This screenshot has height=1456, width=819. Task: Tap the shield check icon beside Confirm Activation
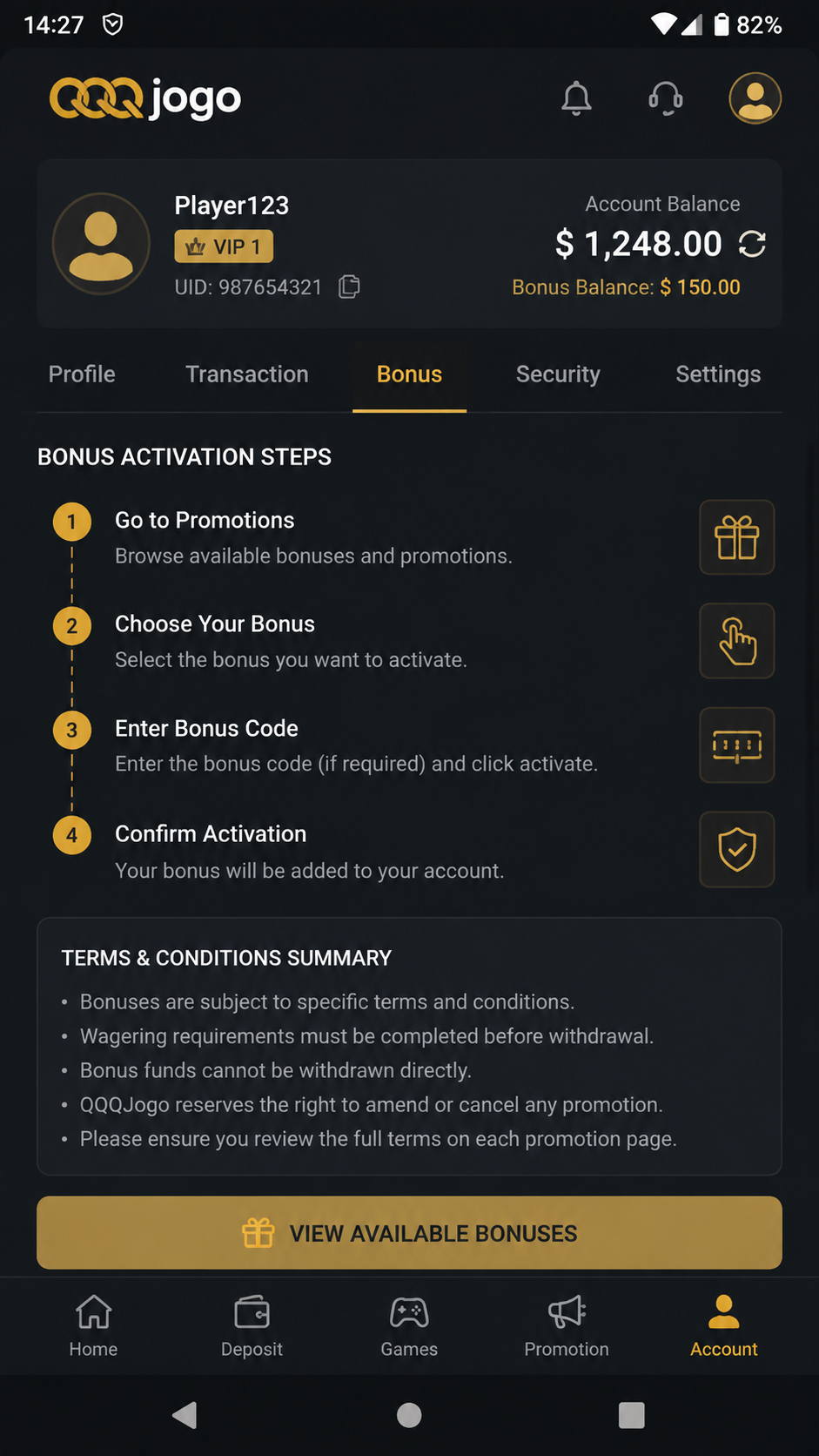[736, 850]
